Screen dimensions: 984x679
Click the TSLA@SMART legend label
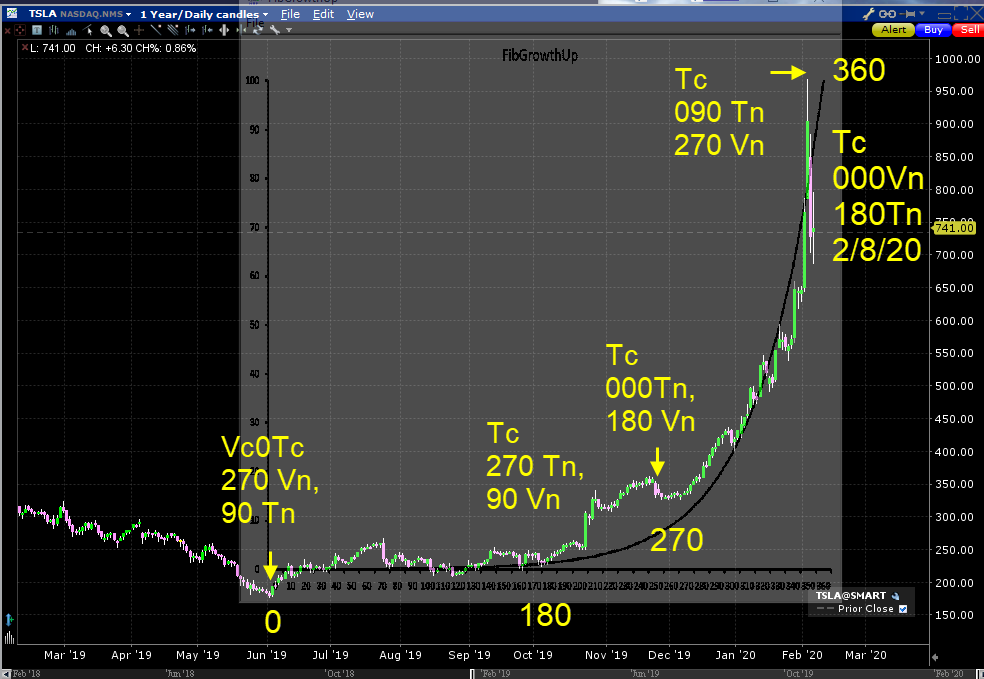click(x=851, y=596)
